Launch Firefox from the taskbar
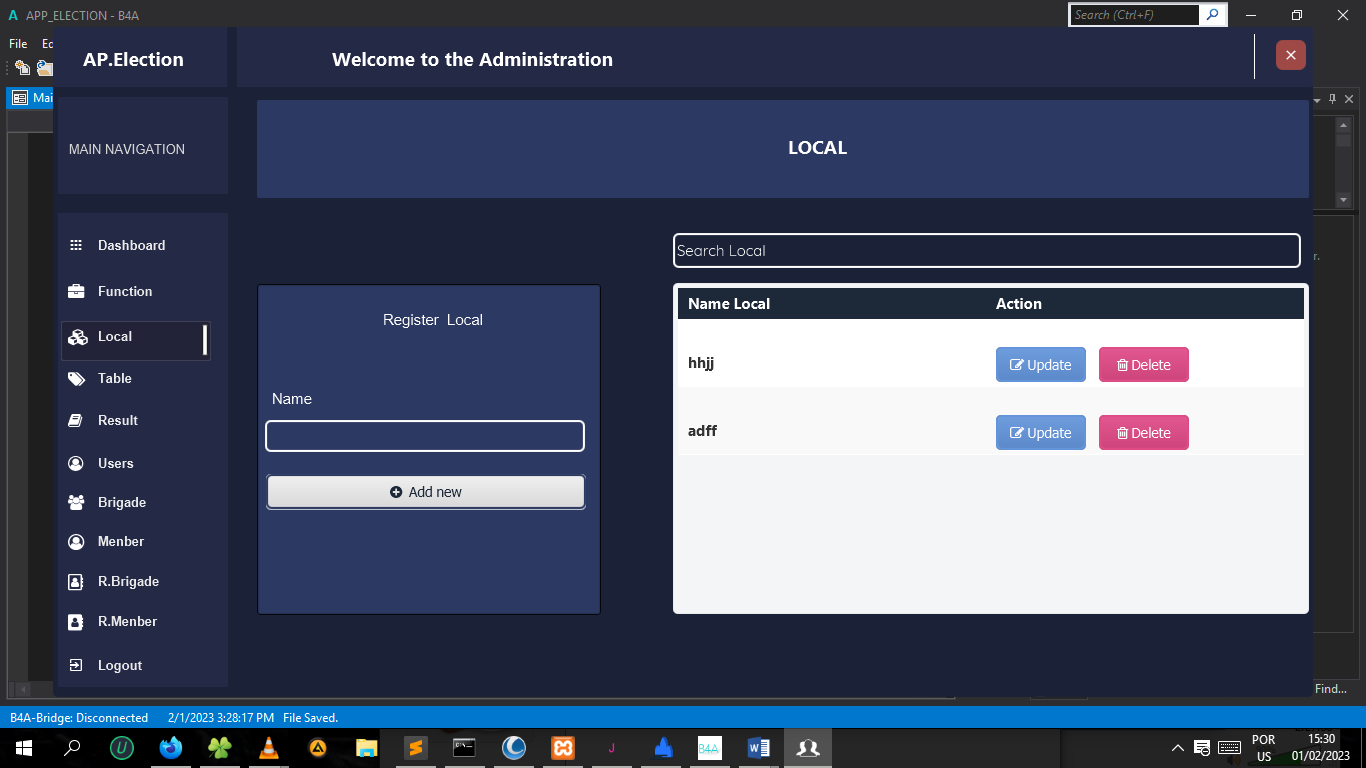 point(171,748)
